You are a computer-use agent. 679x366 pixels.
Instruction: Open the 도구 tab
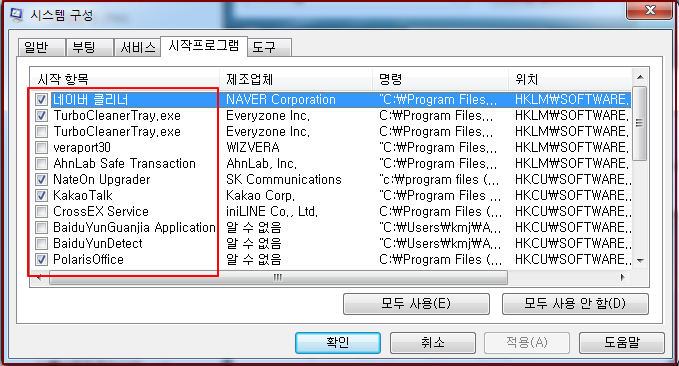point(269,47)
